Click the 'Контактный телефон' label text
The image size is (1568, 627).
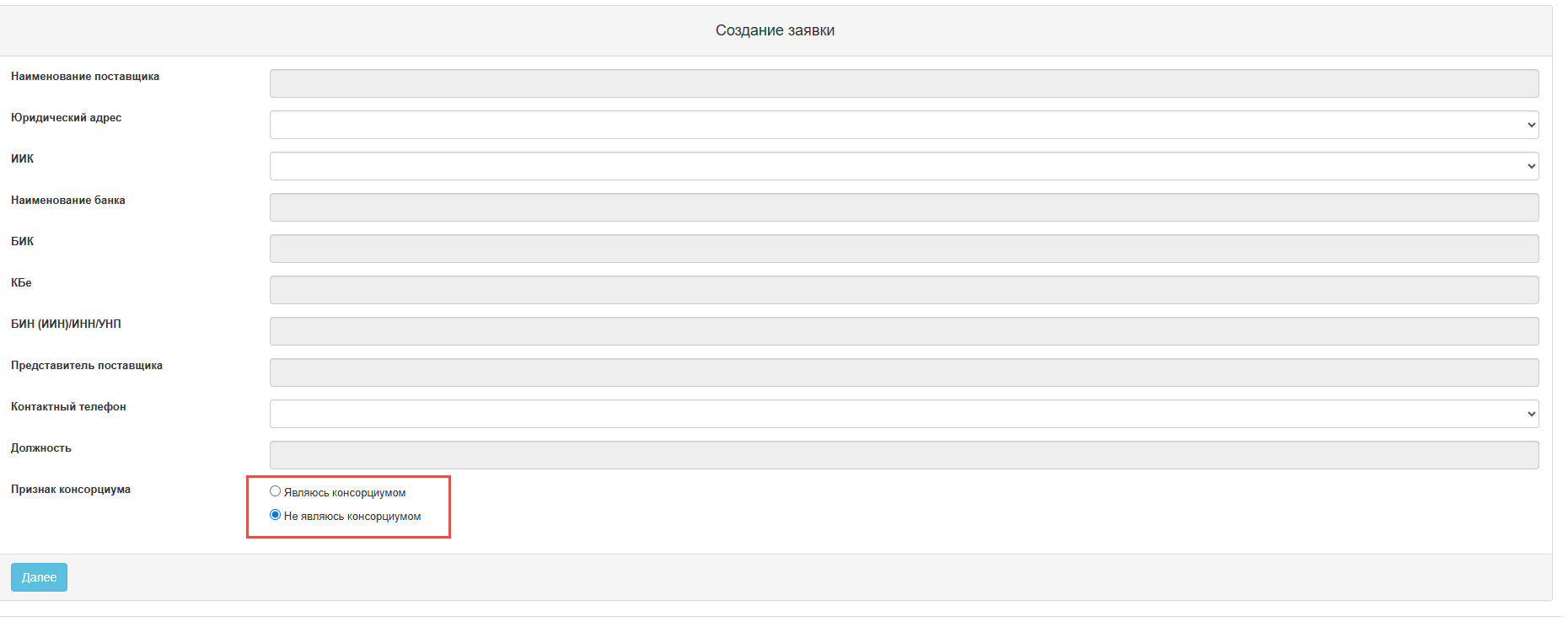[x=68, y=407]
